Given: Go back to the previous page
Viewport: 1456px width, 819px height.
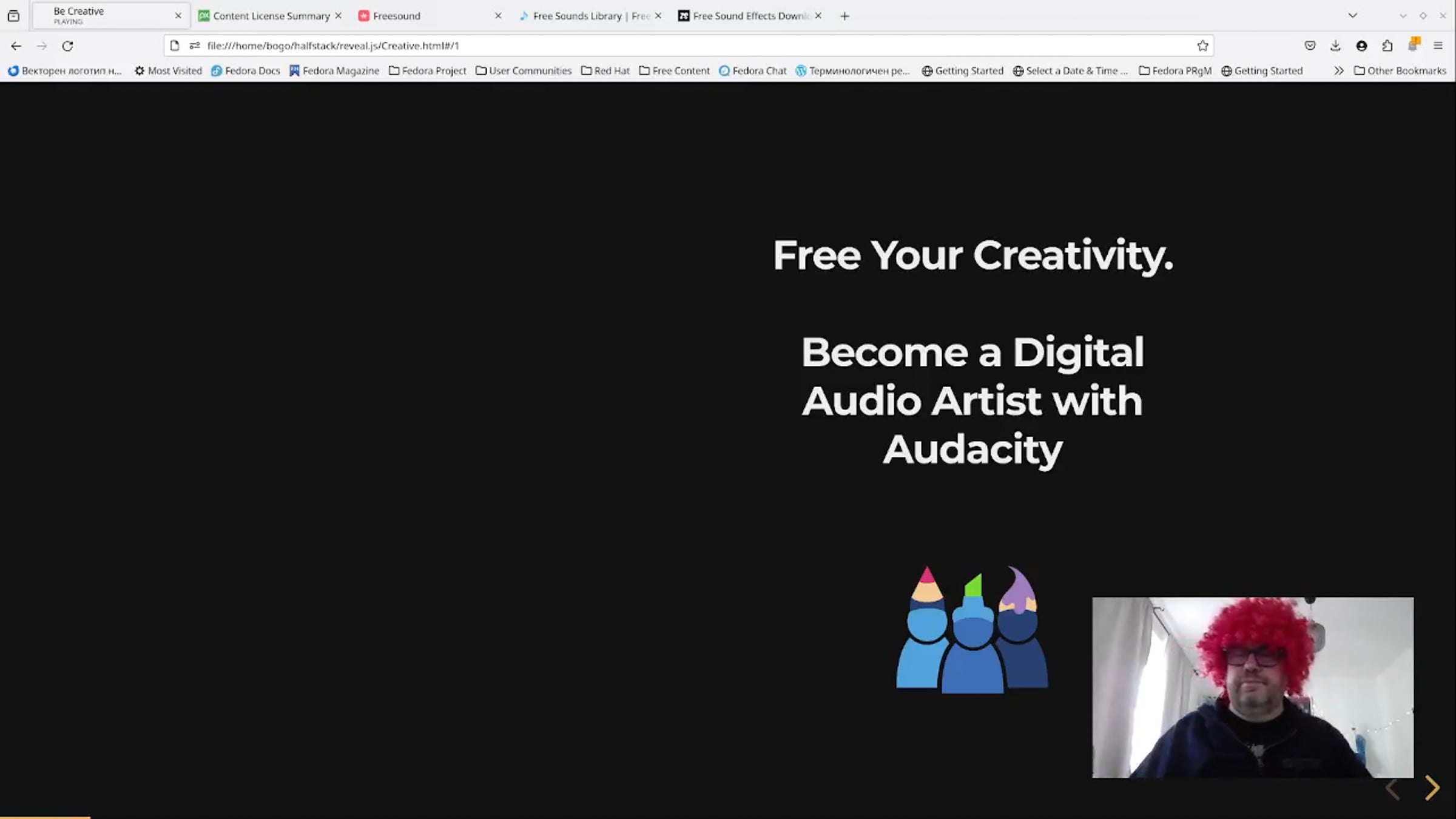Looking at the screenshot, I should 16,46.
